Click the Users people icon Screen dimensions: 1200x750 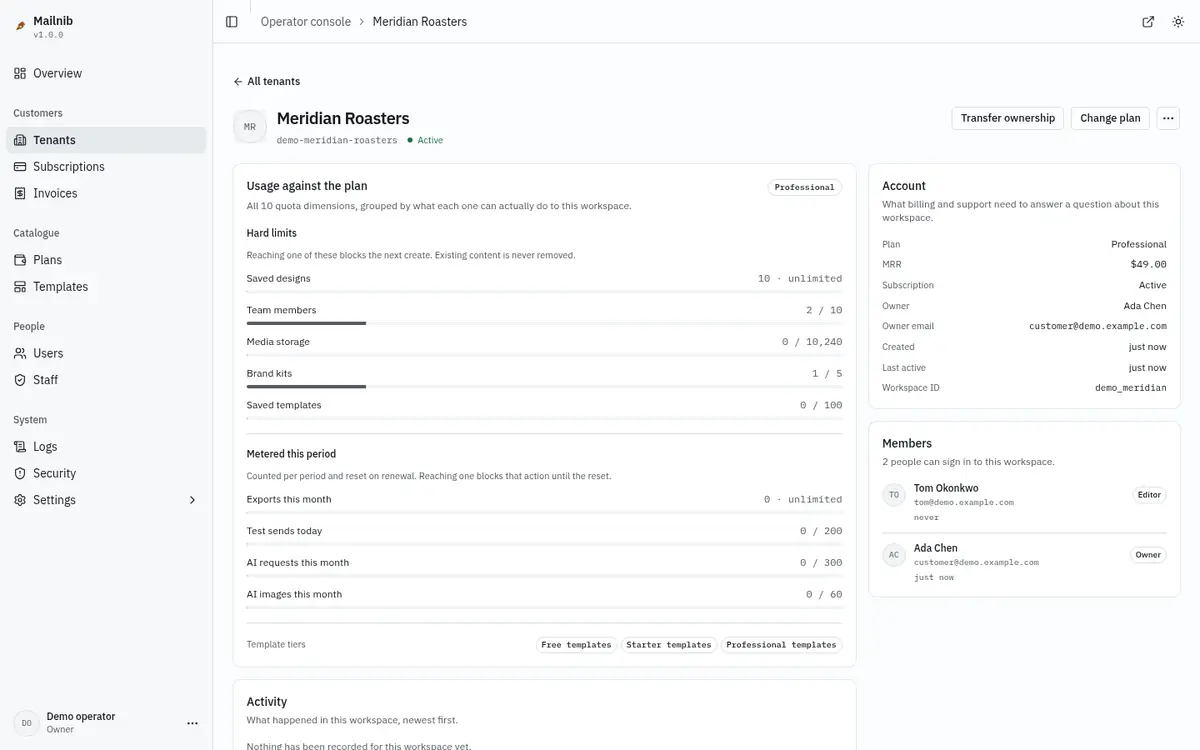[20, 353]
